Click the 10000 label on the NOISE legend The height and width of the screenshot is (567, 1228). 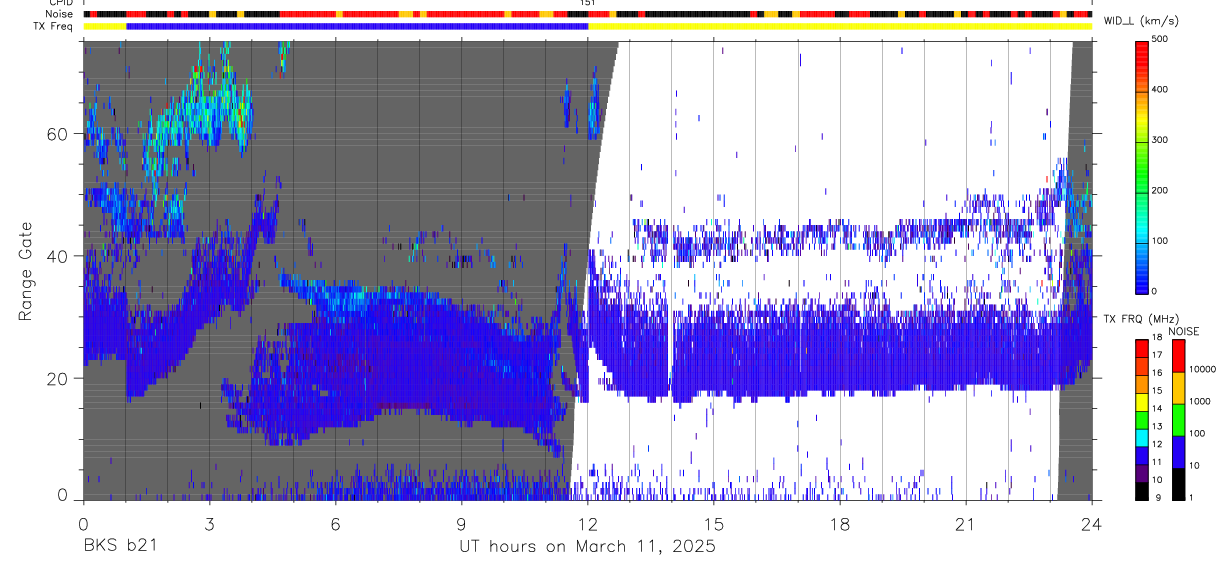(x=1202, y=369)
